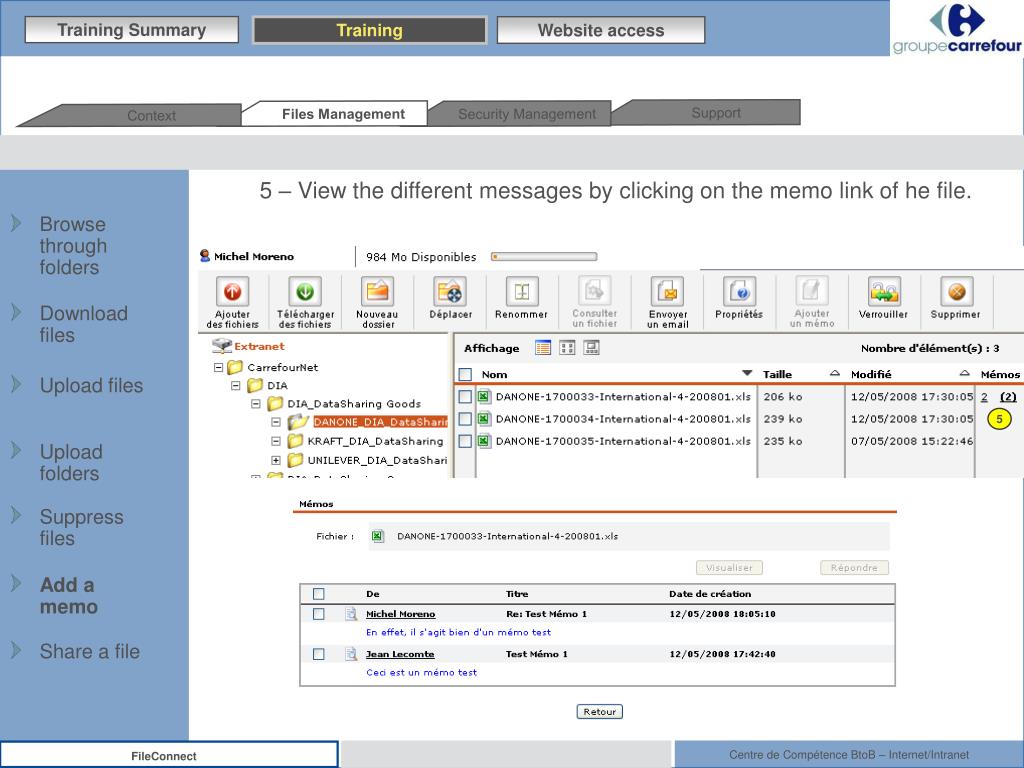Screen dimensions: 1024x768
Task: Click the Ajouter un mémo icon
Action: [x=812, y=291]
